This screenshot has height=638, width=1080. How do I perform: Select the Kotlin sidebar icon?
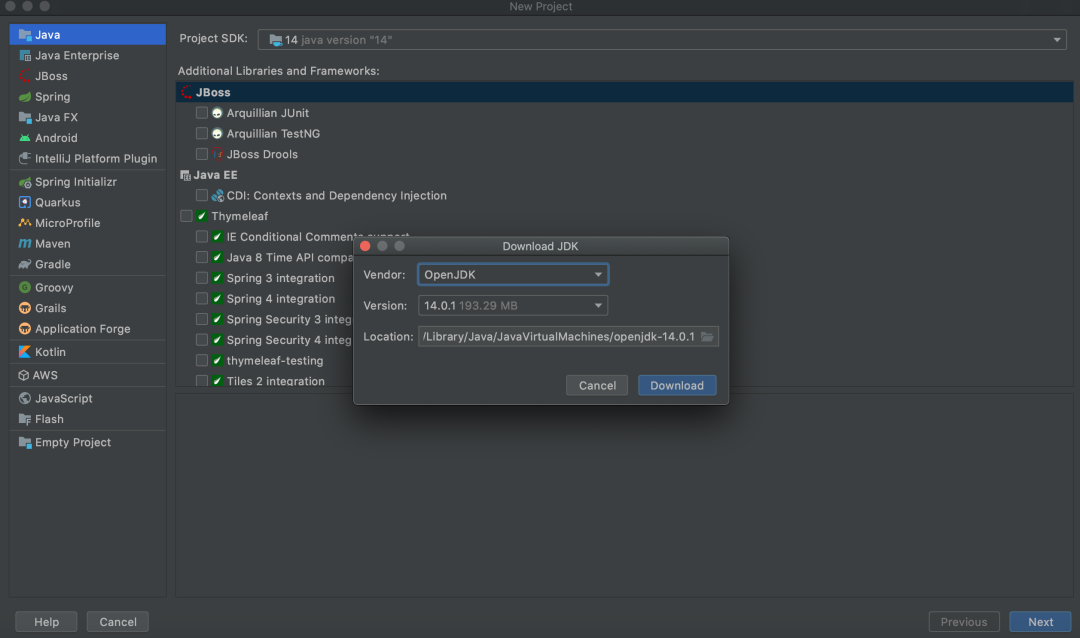[x=24, y=351]
